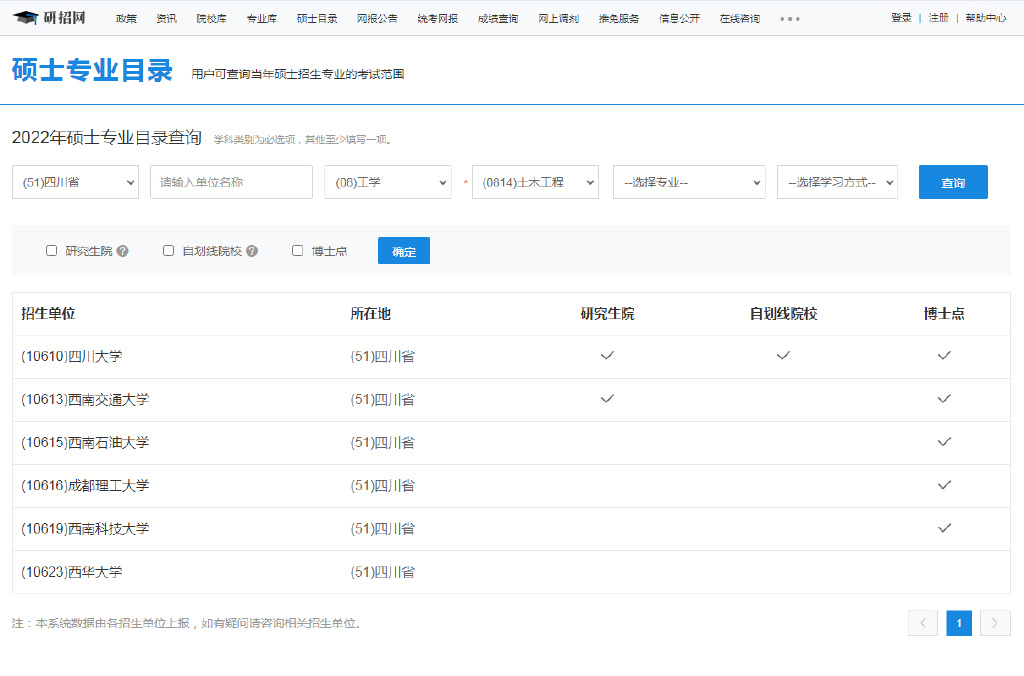Open the ellipsis more-menu in the navigation bar
The width and height of the screenshot is (1024, 676).
click(789, 17)
